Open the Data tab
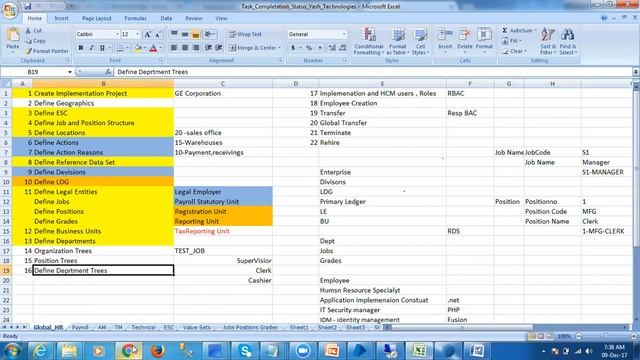This screenshot has height=360, width=640. pos(166,18)
